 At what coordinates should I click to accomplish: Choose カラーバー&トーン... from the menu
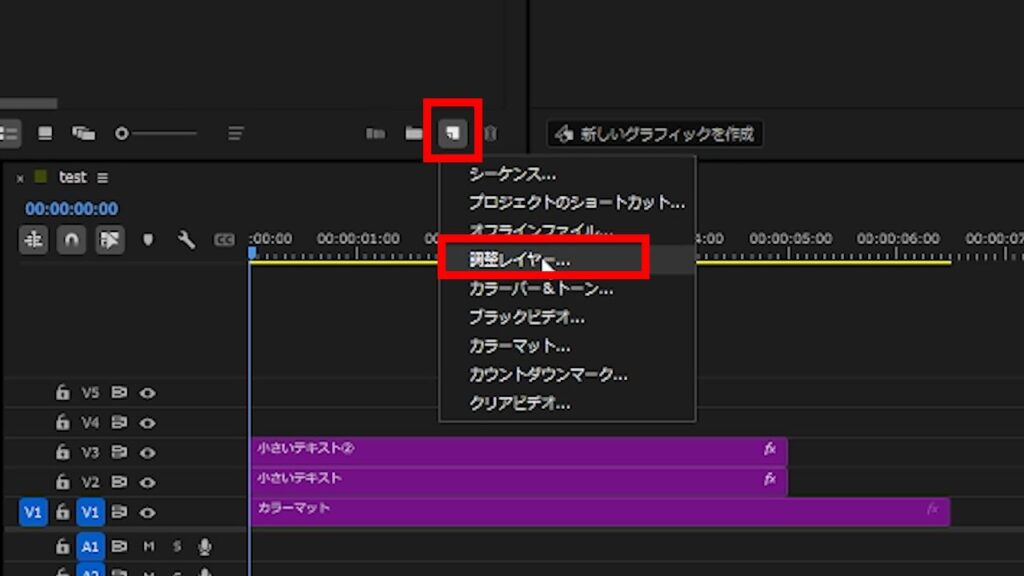(x=541, y=289)
